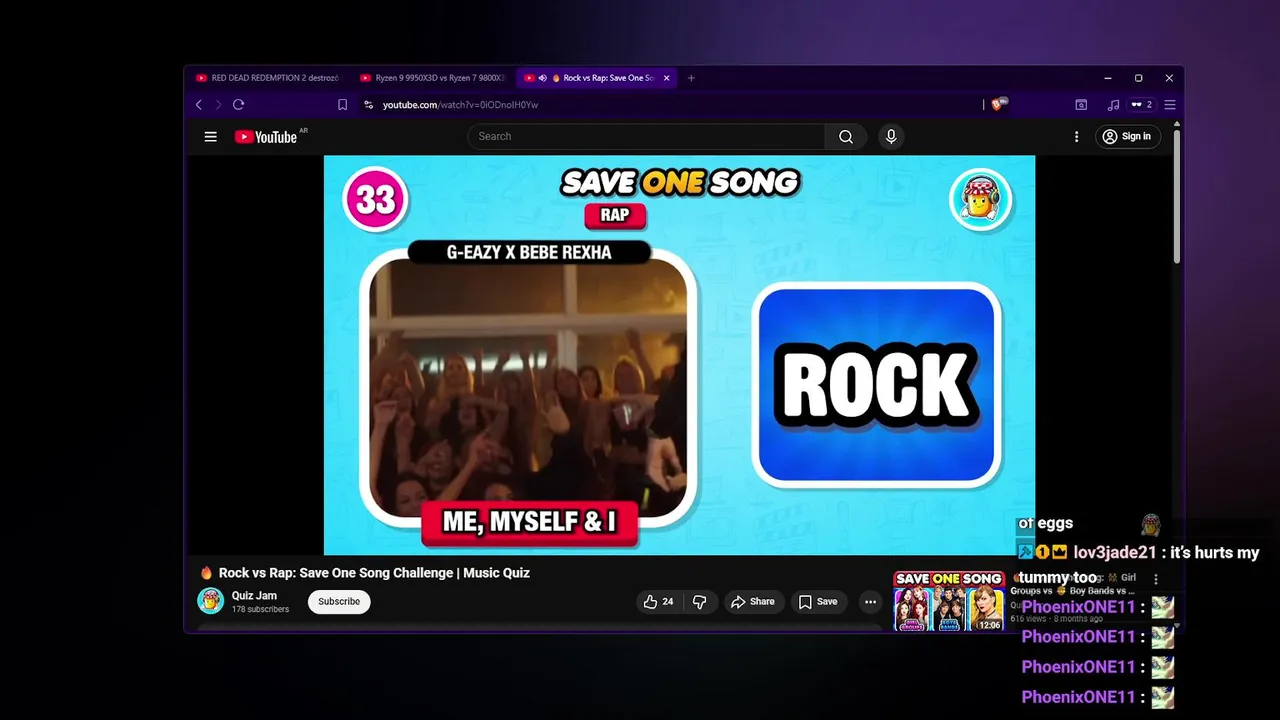Open site settings icon beside URL
1280x720 pixels.
pos(368,105)
